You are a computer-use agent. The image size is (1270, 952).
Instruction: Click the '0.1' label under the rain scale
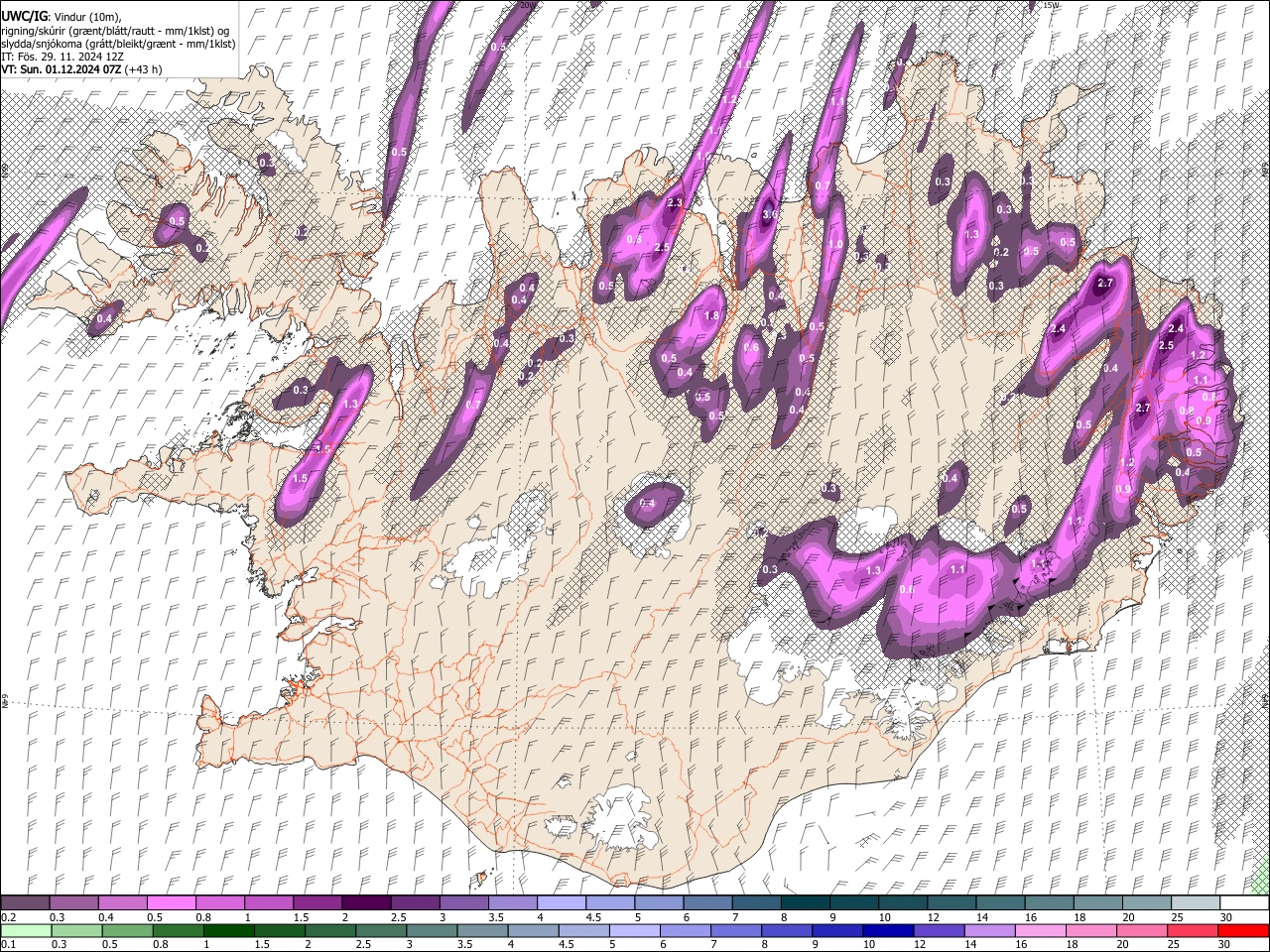coord(9,945)
